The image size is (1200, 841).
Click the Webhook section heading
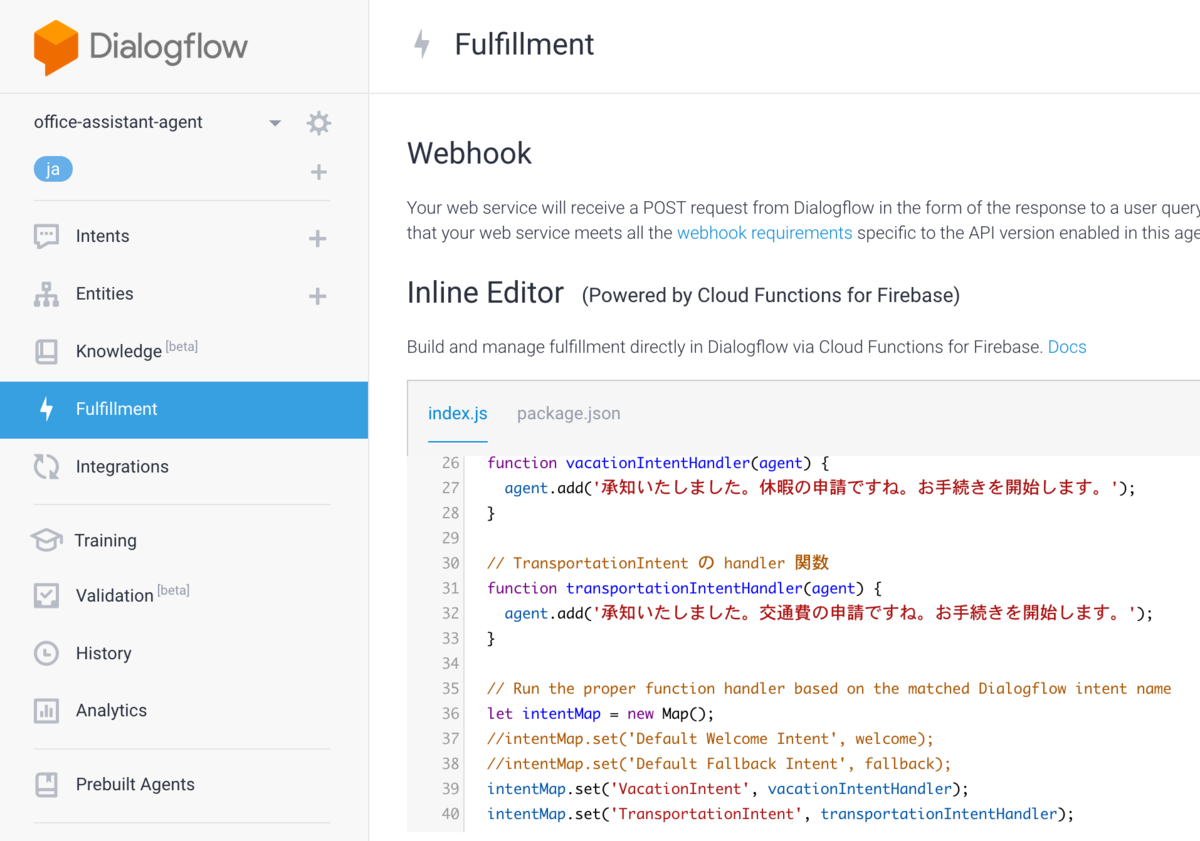point(469,153)
